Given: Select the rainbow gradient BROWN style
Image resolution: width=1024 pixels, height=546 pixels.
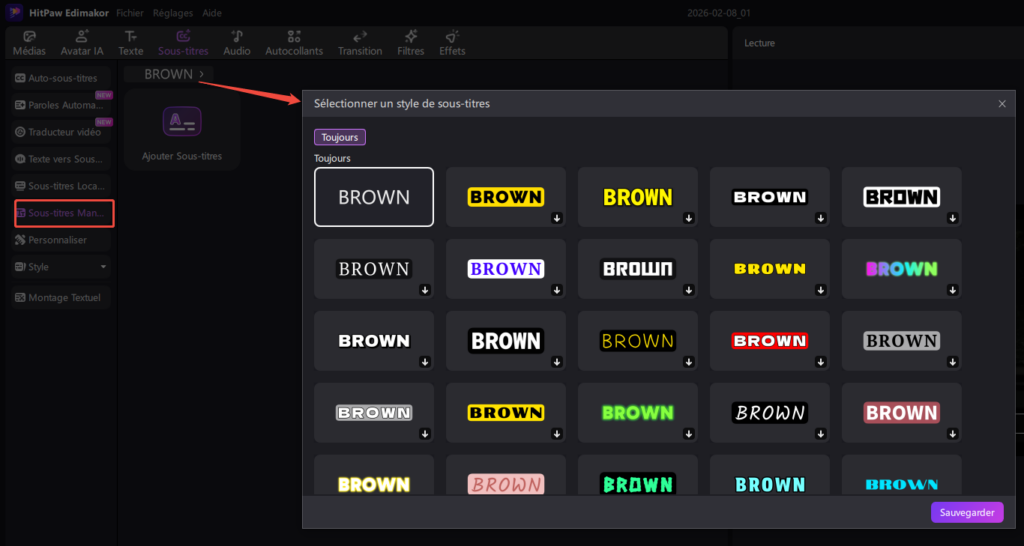Looking at the screenshot, I should [901, 269].
